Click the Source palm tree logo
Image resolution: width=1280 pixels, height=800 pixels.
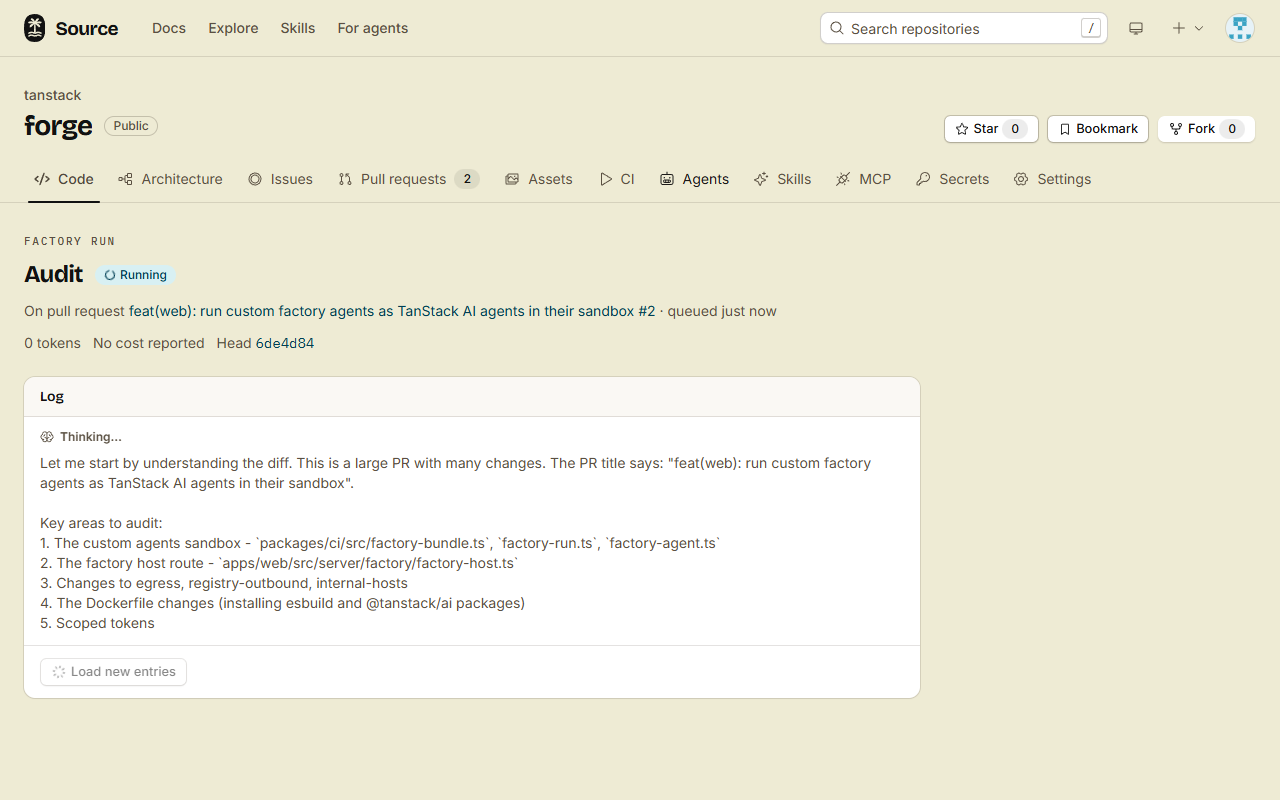[35, 28]
